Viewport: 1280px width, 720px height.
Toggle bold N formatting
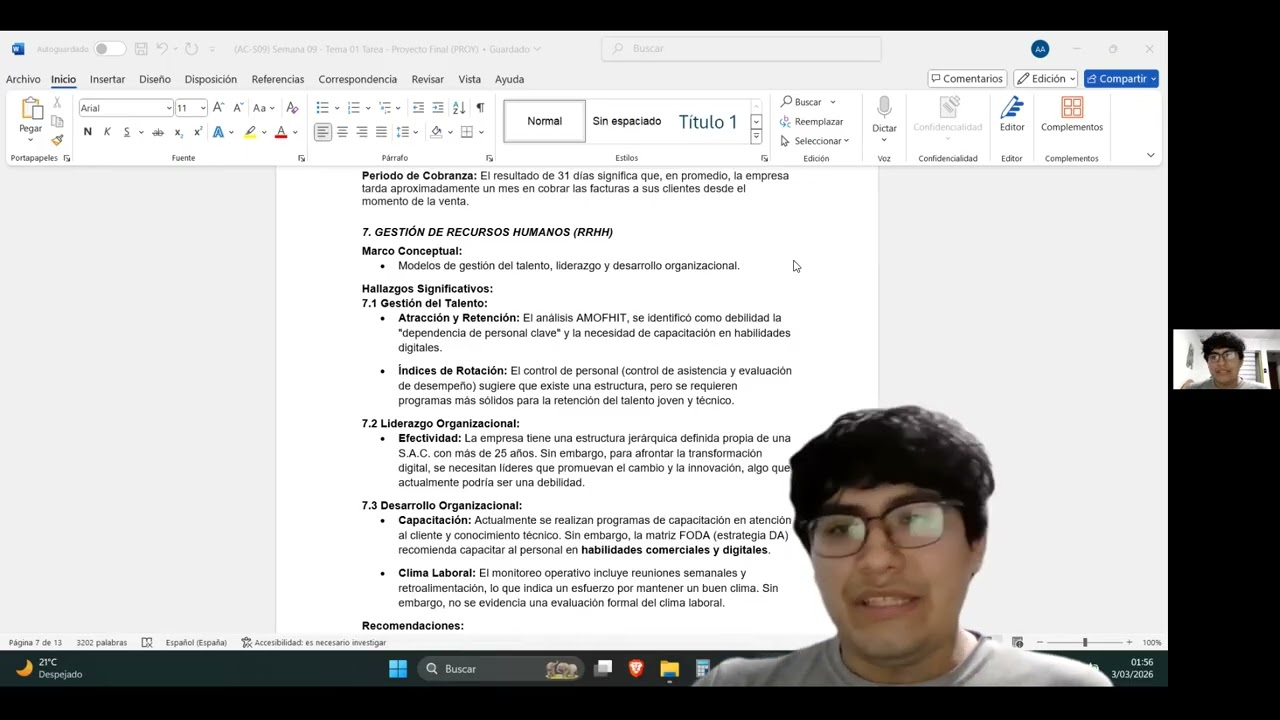click(88, 132)
